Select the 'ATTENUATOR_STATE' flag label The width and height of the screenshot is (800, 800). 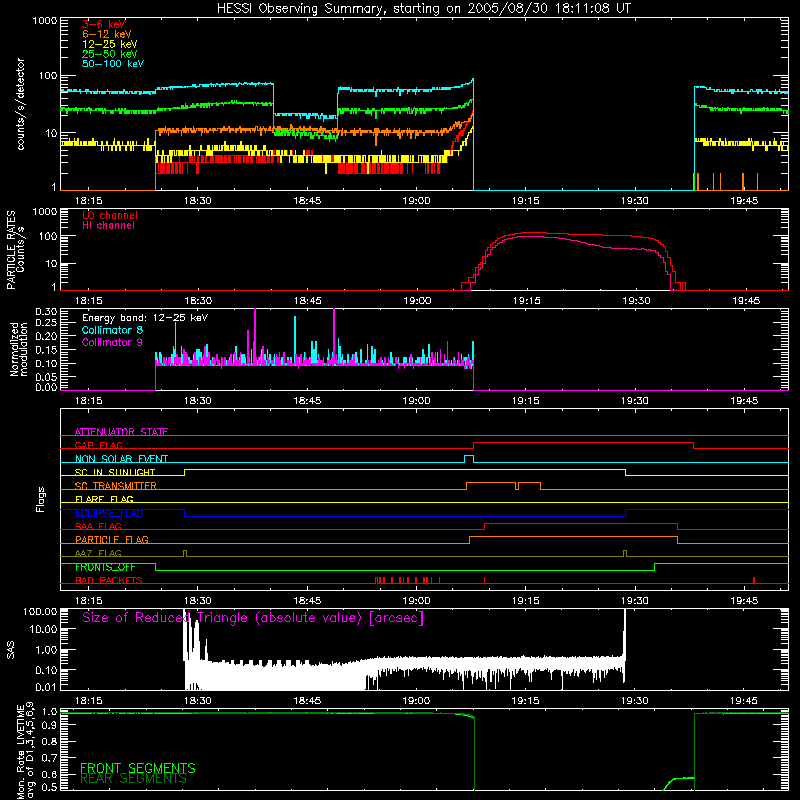(121, 432)
